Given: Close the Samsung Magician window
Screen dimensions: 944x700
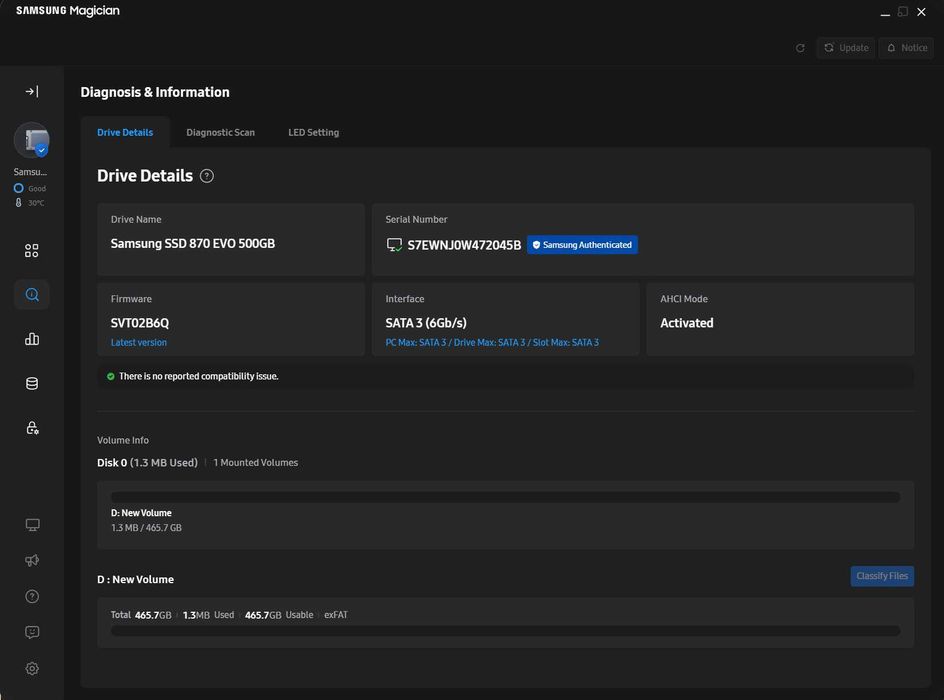Looking at the screenshot, I should [x=921, y=12].
